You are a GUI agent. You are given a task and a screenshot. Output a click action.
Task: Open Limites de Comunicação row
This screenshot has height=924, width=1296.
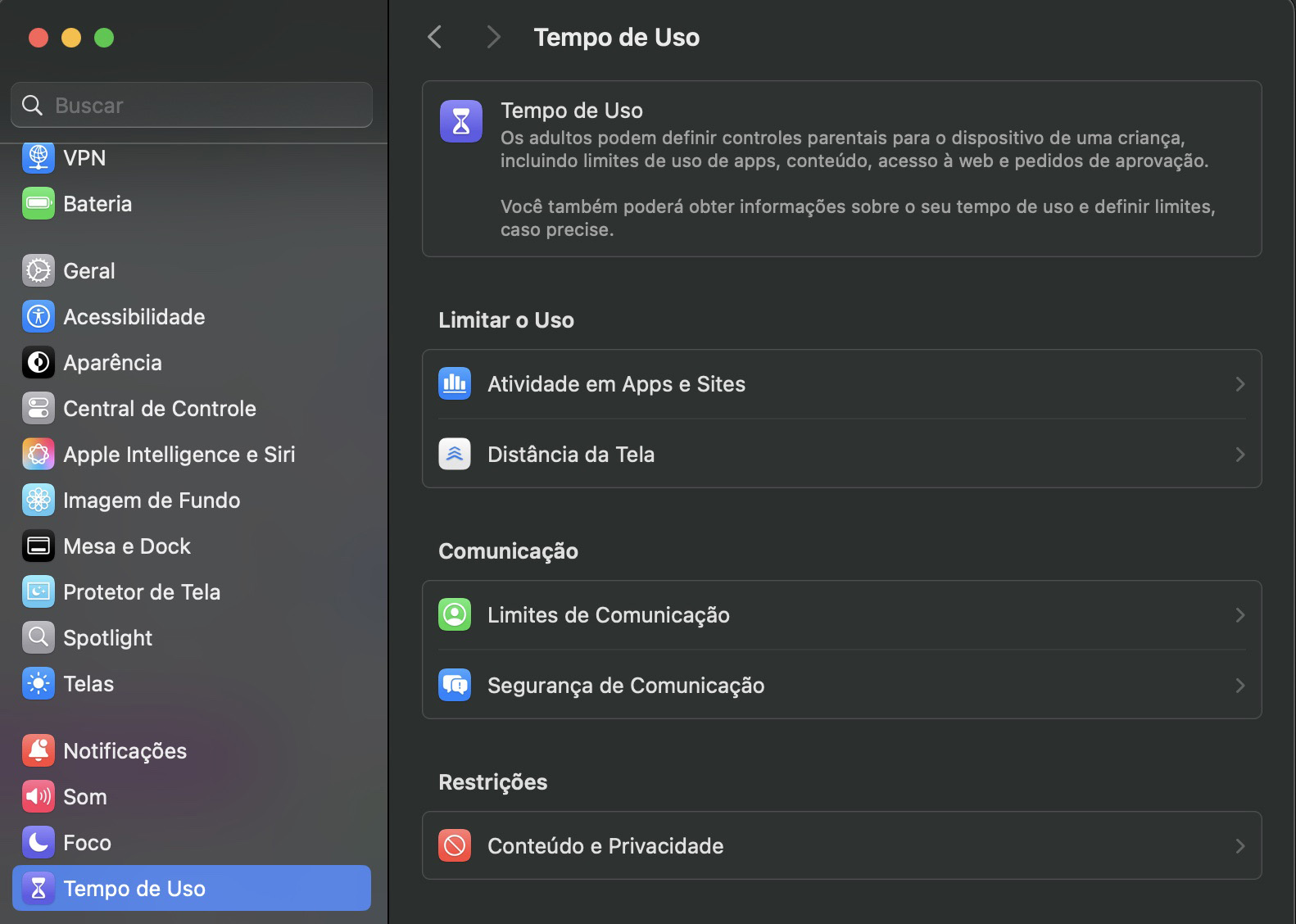coord(841,615)
